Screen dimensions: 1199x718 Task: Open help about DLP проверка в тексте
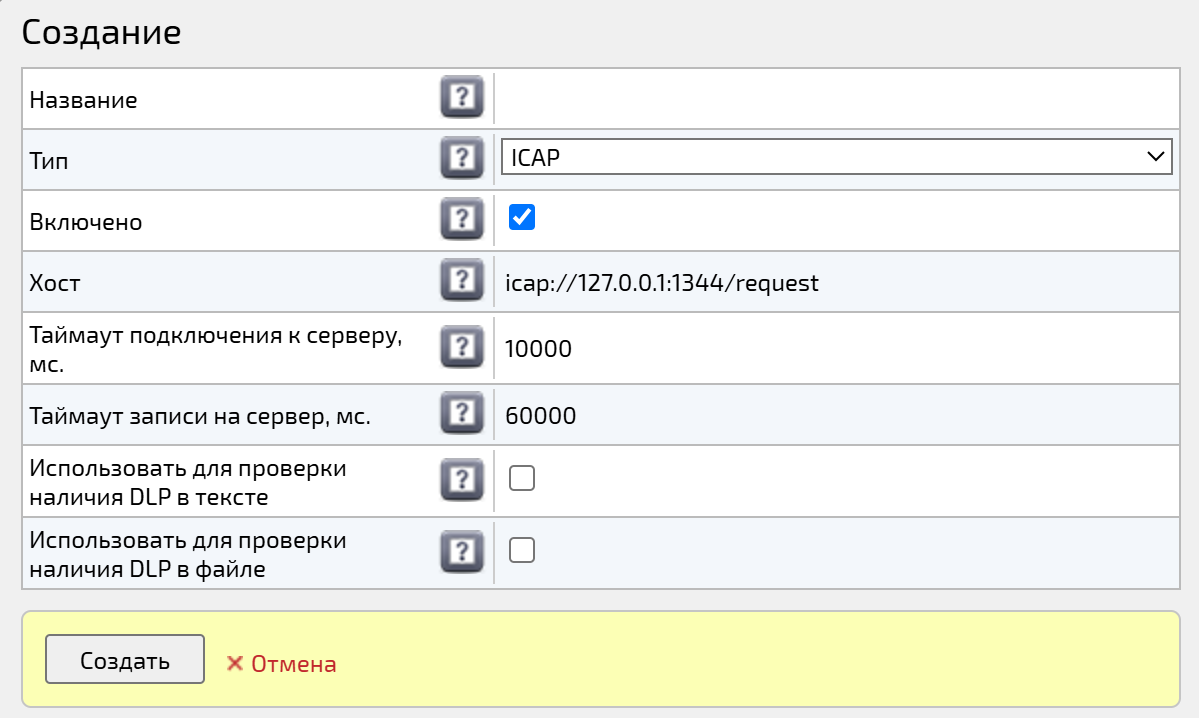coord(462,479)
